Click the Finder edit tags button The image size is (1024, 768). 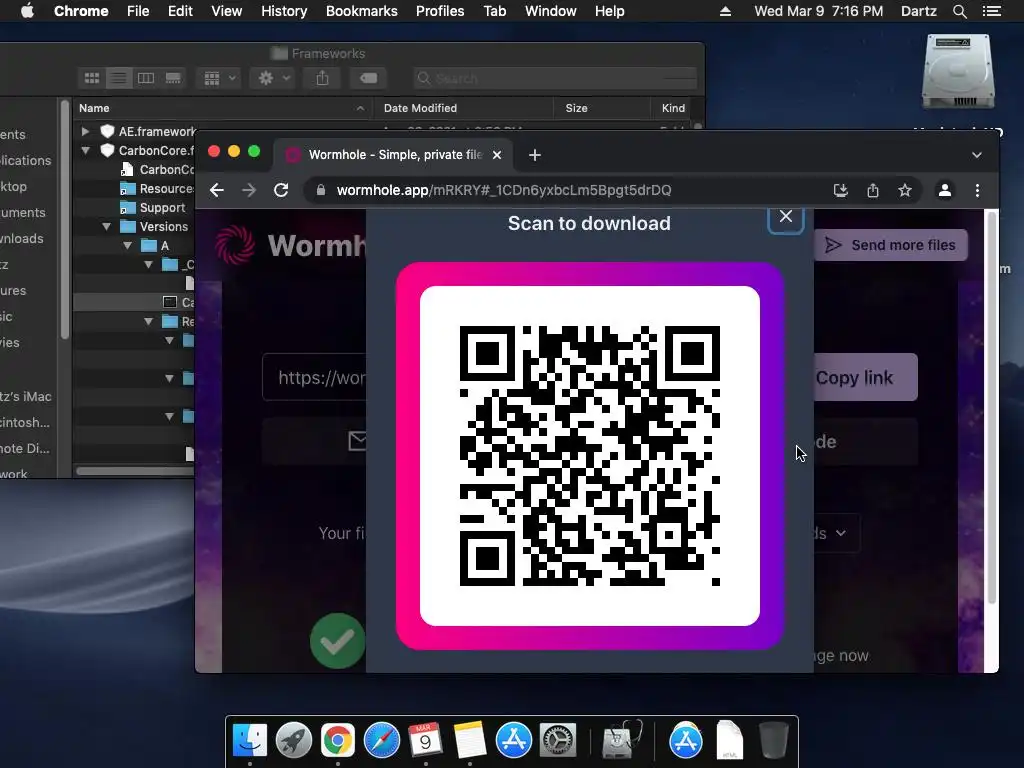tap(368, 78)
